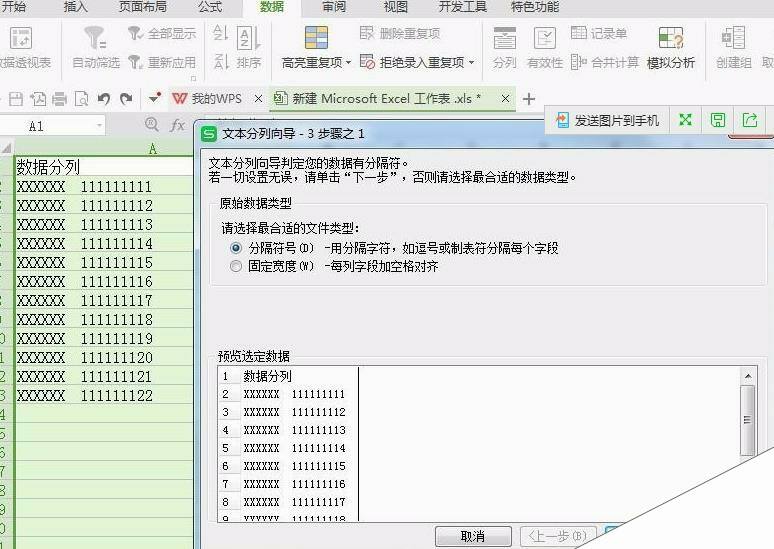Click the green share image icon
The image size is (774, 549).
coord(750,119)
